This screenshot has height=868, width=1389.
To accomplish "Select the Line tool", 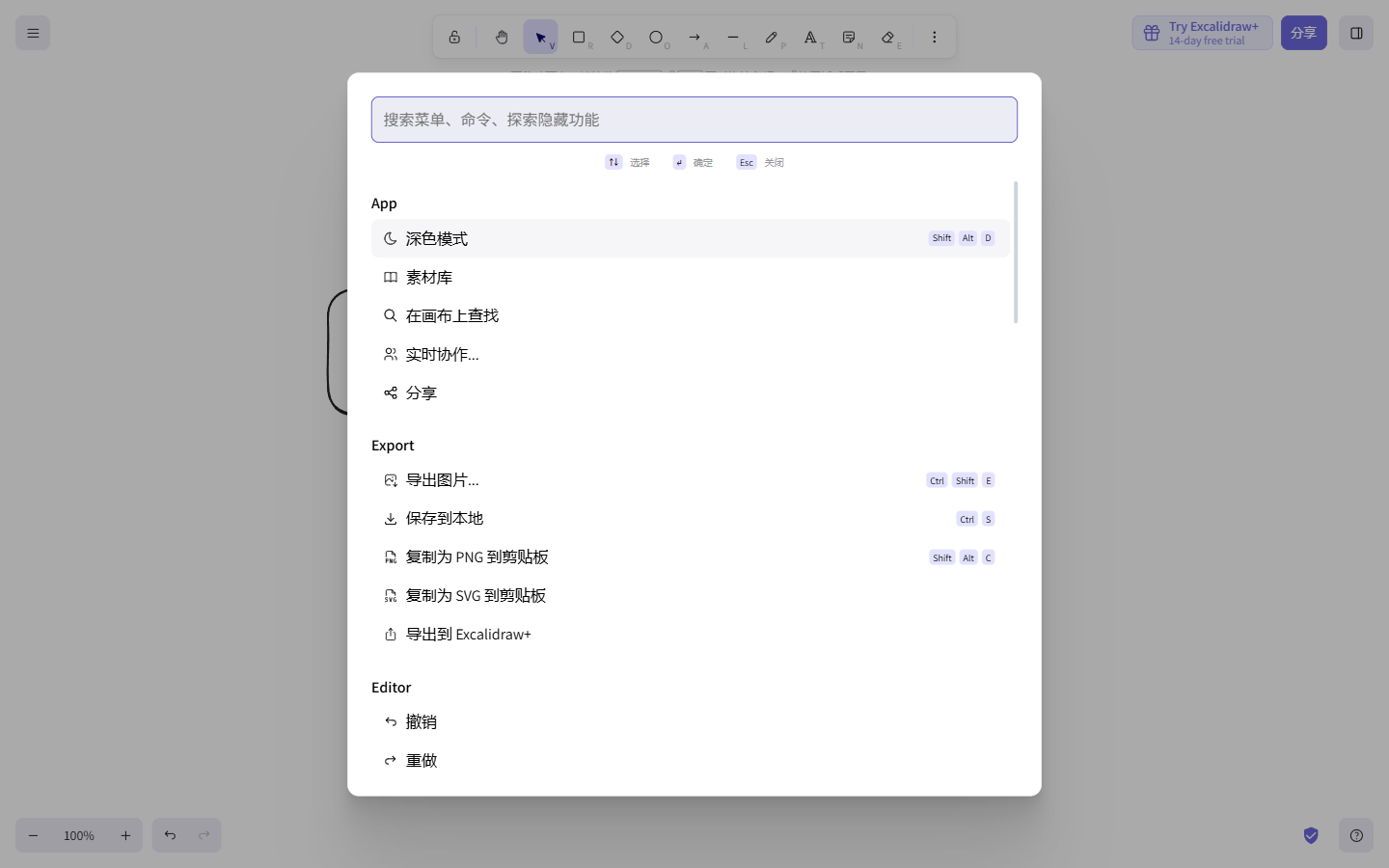I will point(733,37).
